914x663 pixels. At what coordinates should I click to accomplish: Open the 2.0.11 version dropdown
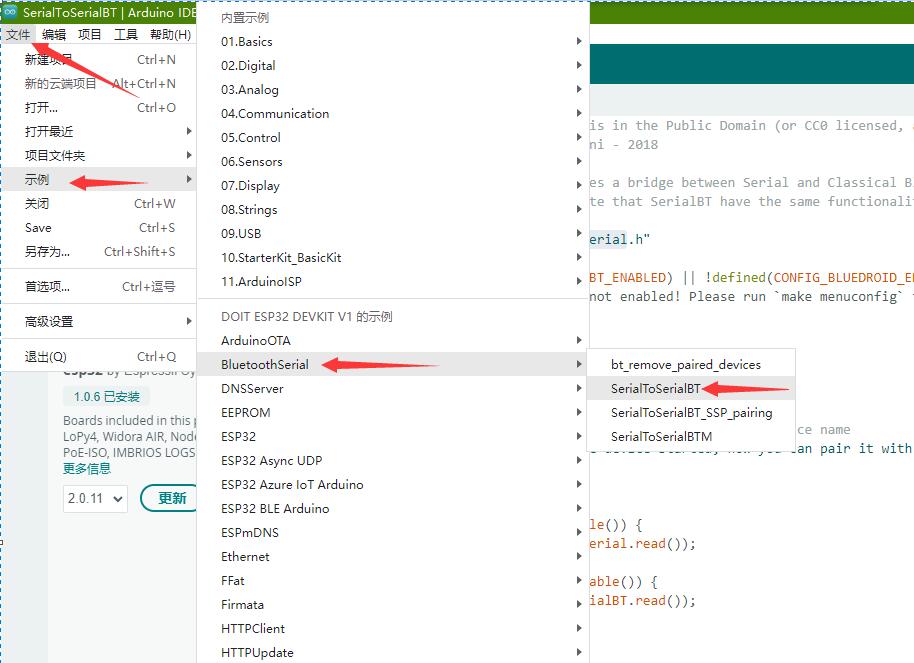pos(95,499)
